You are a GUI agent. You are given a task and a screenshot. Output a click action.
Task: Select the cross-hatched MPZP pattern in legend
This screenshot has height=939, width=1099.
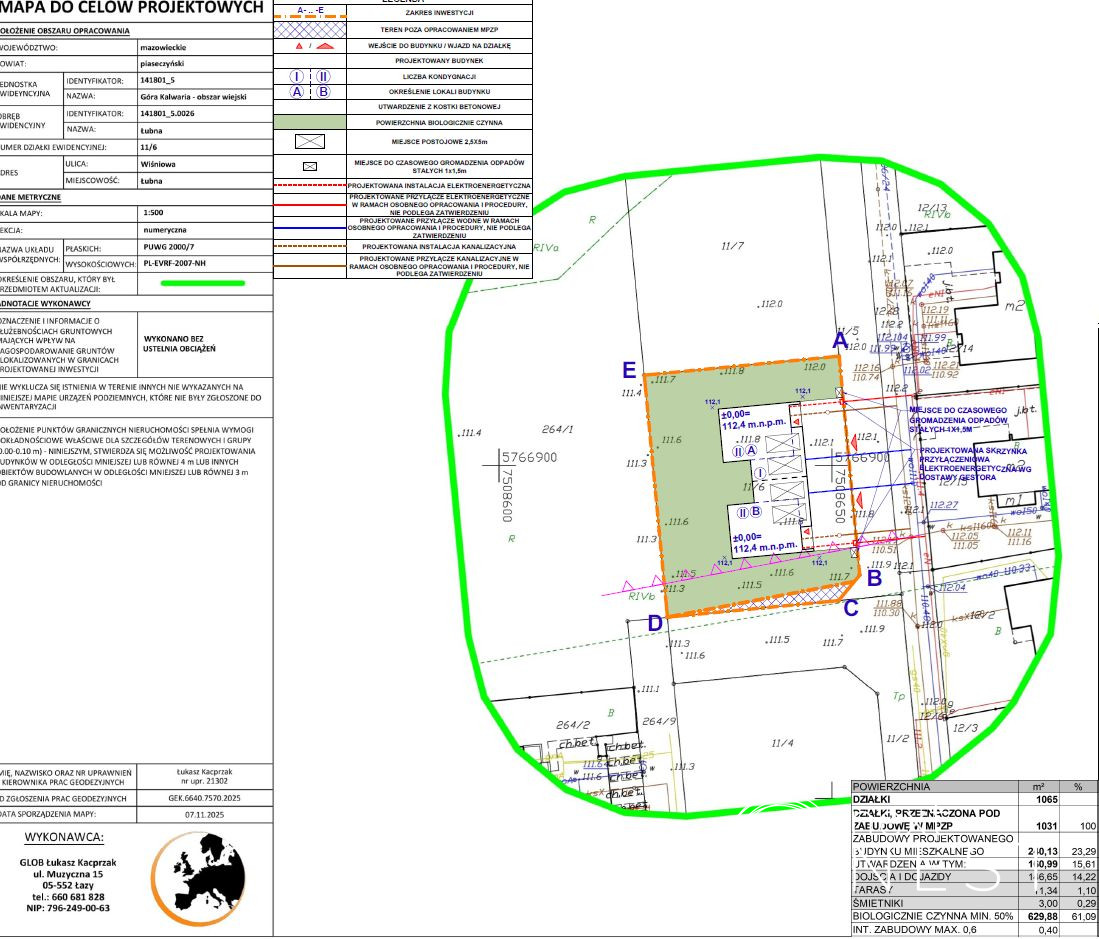(309, 31)
